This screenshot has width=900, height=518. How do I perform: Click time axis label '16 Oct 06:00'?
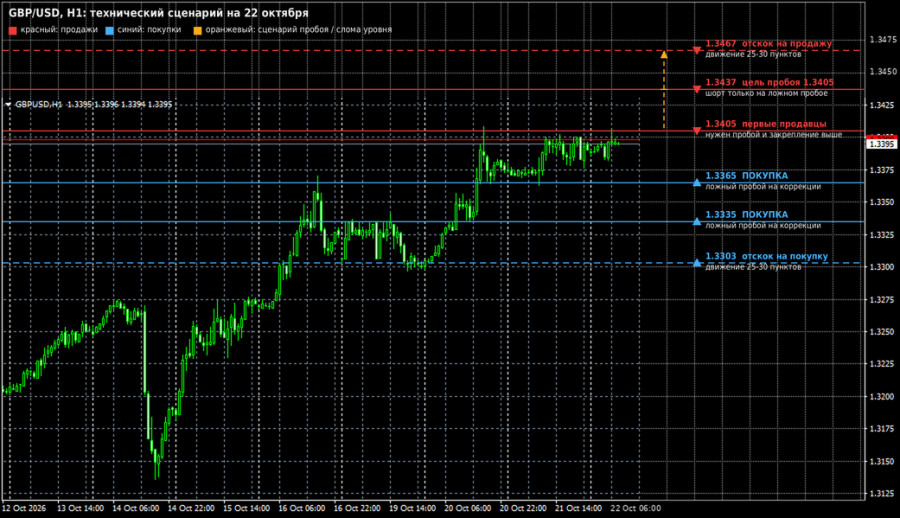(x=302, y=508)
